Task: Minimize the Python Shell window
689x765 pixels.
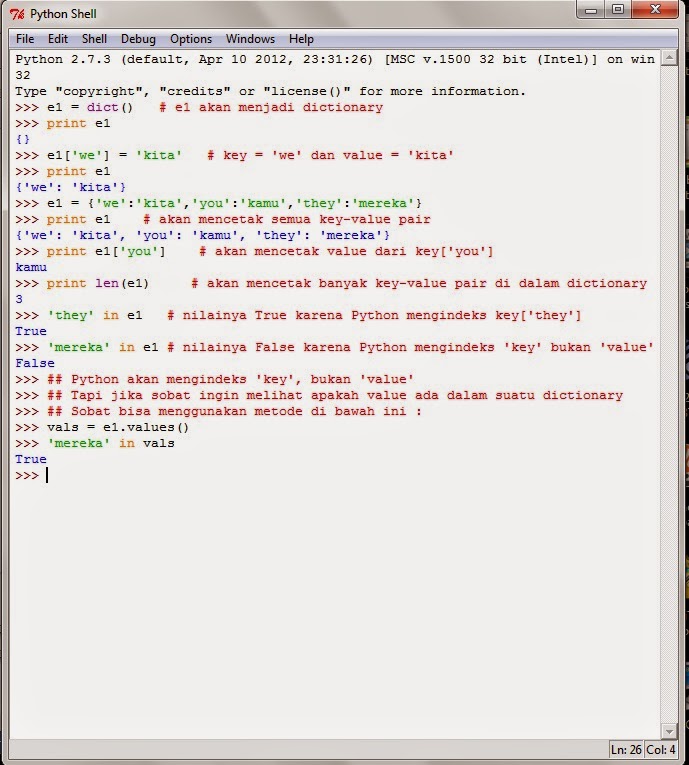Action: click(x=591, y=10)
